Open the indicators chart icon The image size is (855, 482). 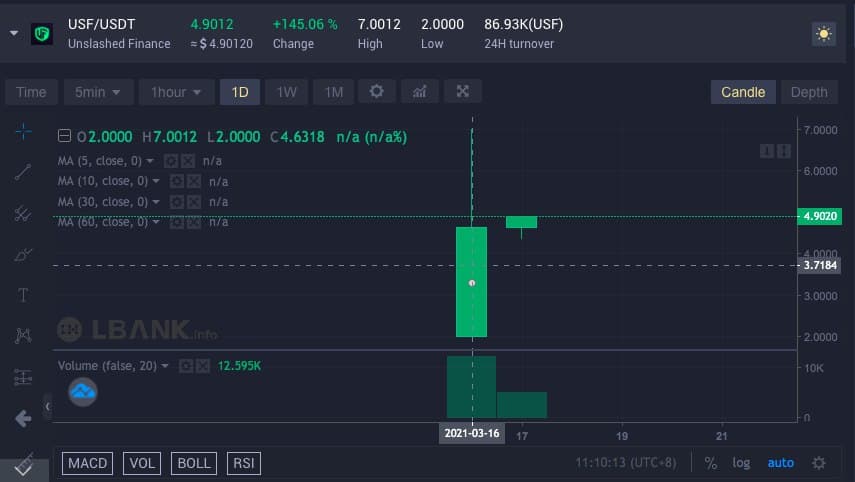click(420, 92)
